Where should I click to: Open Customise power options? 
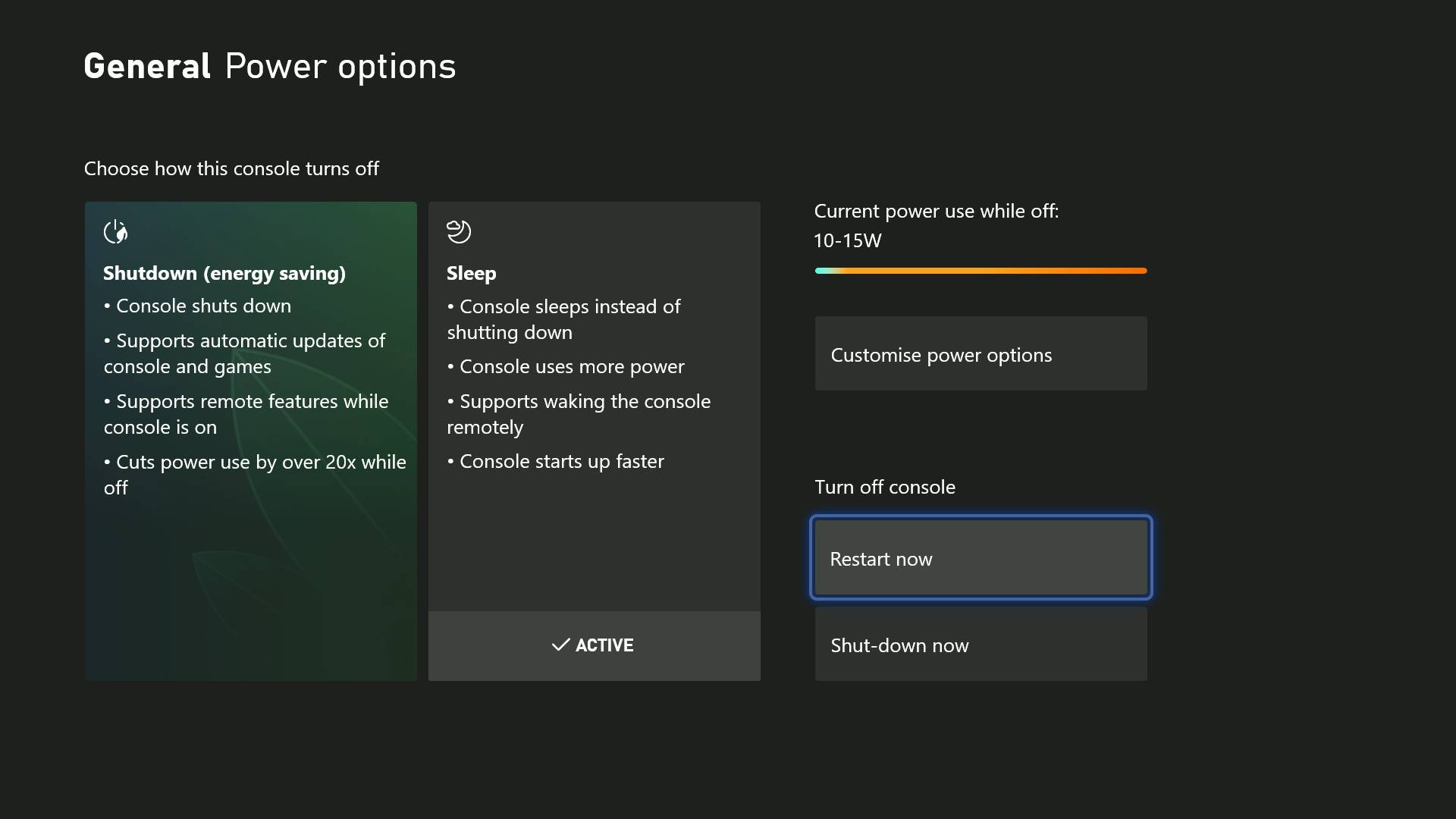click(980, 353)
